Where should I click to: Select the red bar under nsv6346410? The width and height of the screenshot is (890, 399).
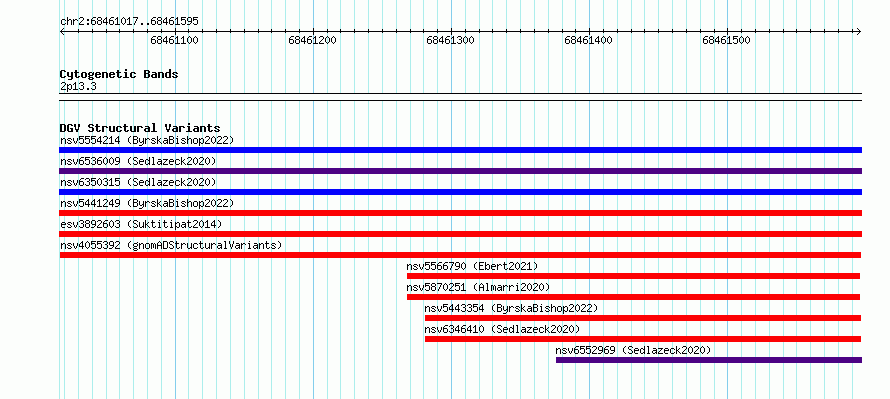pyautogui.click(x=643, y=339)
